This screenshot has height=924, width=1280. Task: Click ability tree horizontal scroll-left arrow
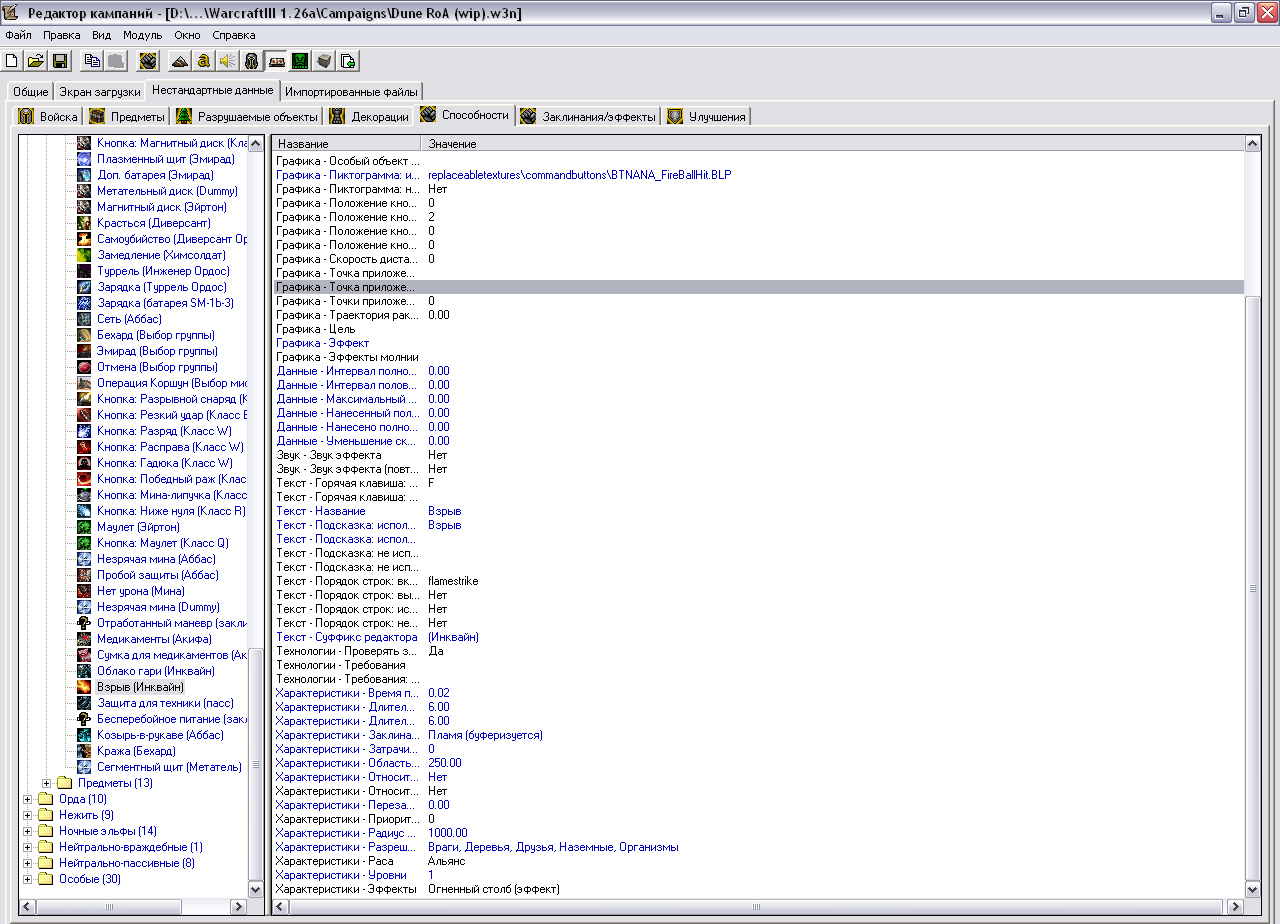pyautogui.click(x=29, y=906)
